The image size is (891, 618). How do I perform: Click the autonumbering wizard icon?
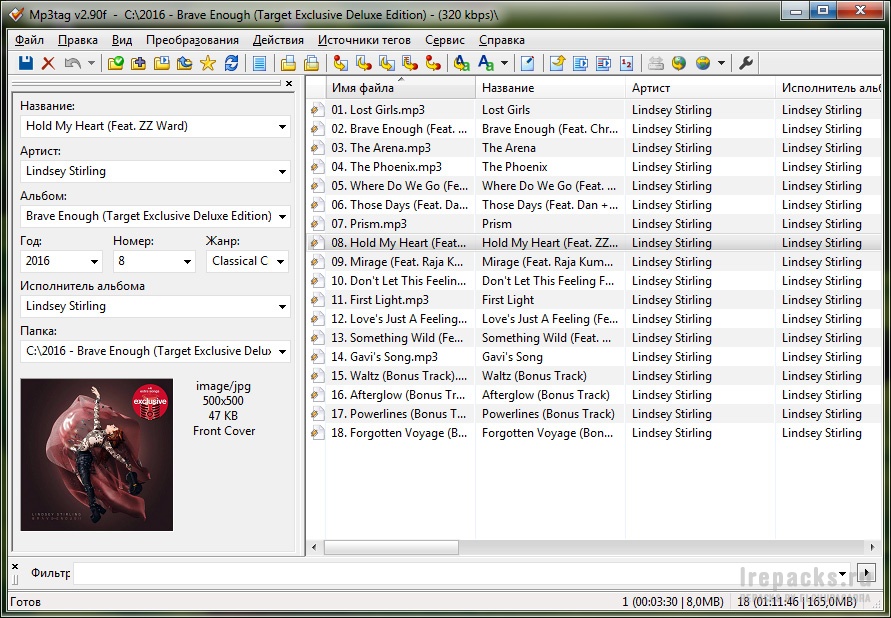pos(627,63)
